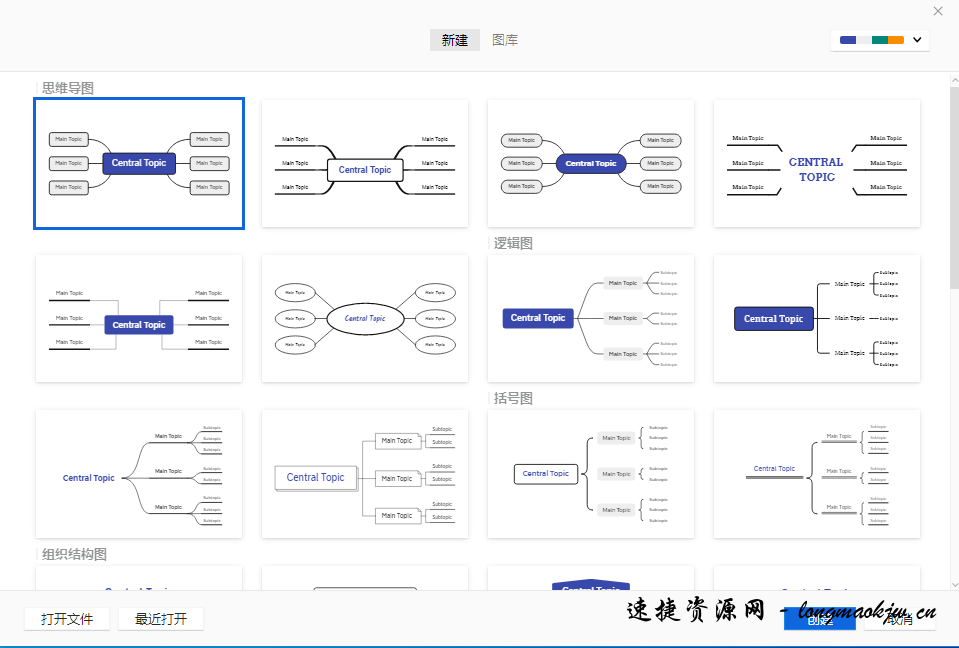Switch to the 新建 tab
The image size is (959, 648).
pyautogui.click(x=454, y=40)
